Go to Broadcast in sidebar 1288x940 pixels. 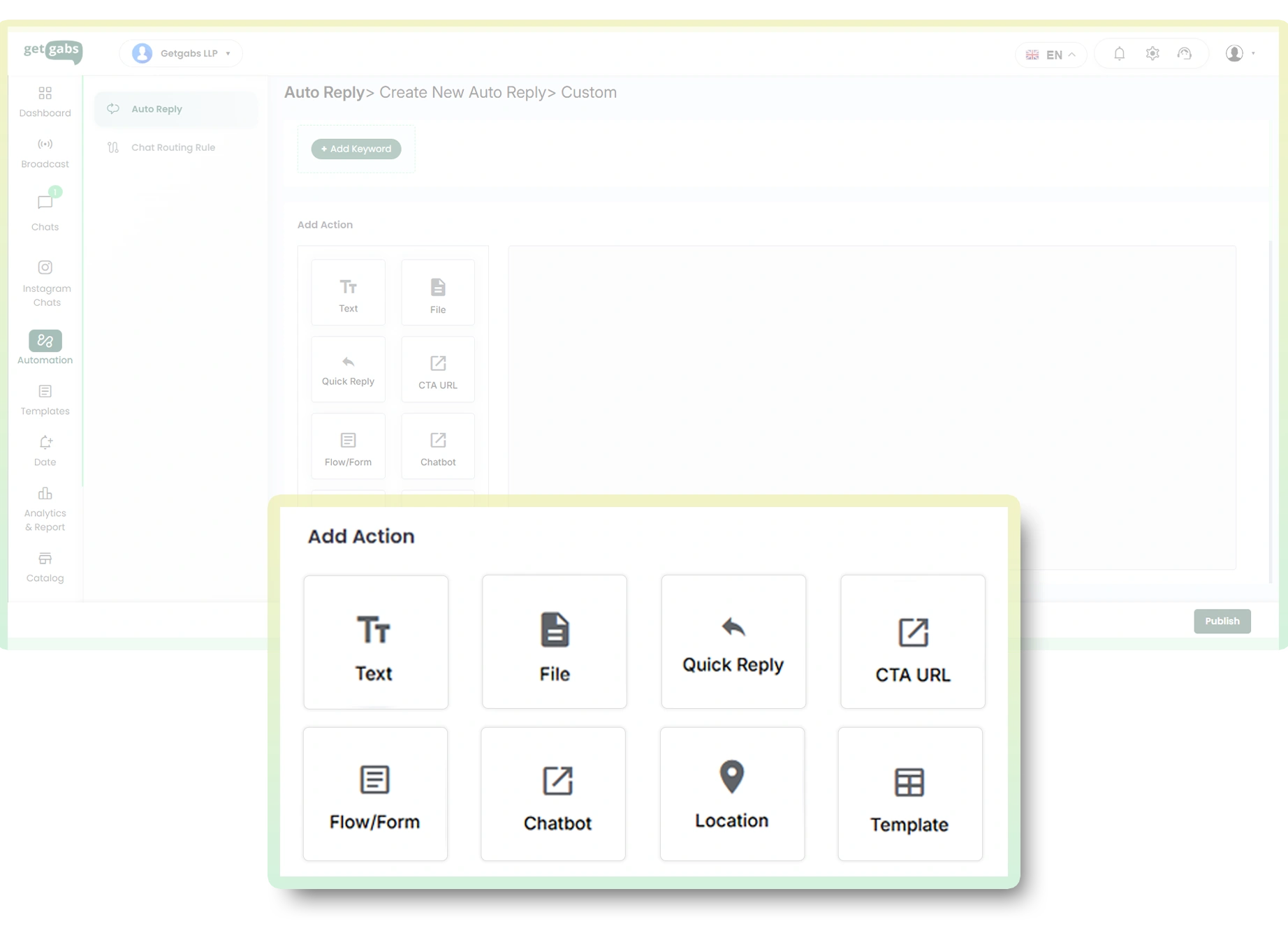point(45,153)
